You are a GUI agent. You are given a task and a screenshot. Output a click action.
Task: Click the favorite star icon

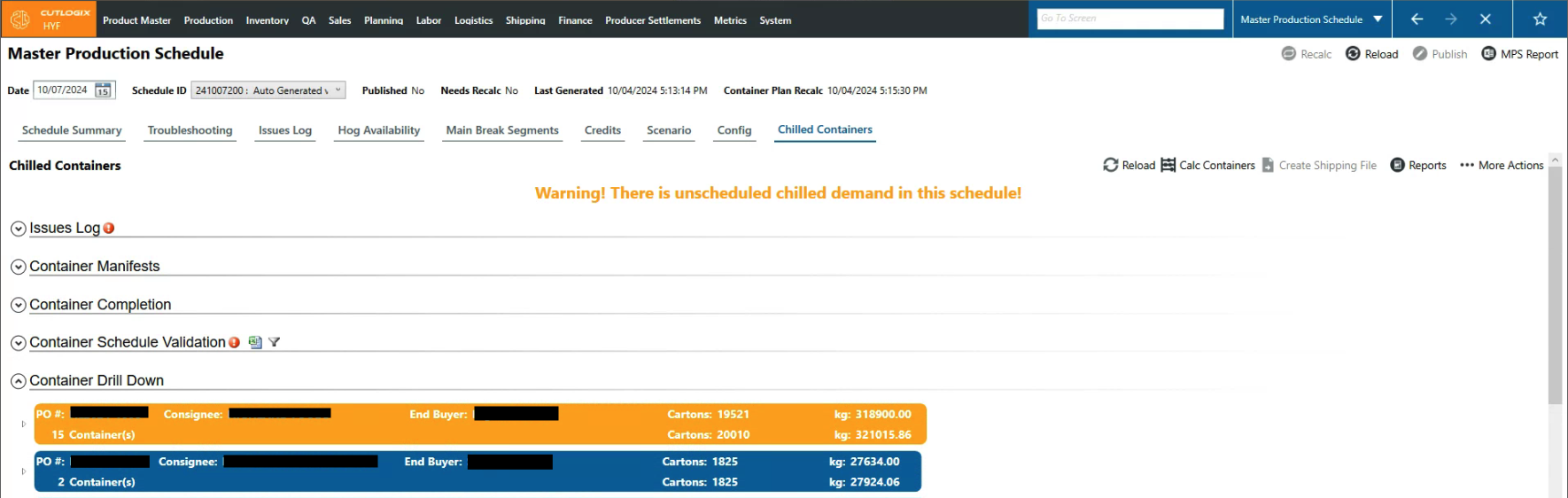1540,19
